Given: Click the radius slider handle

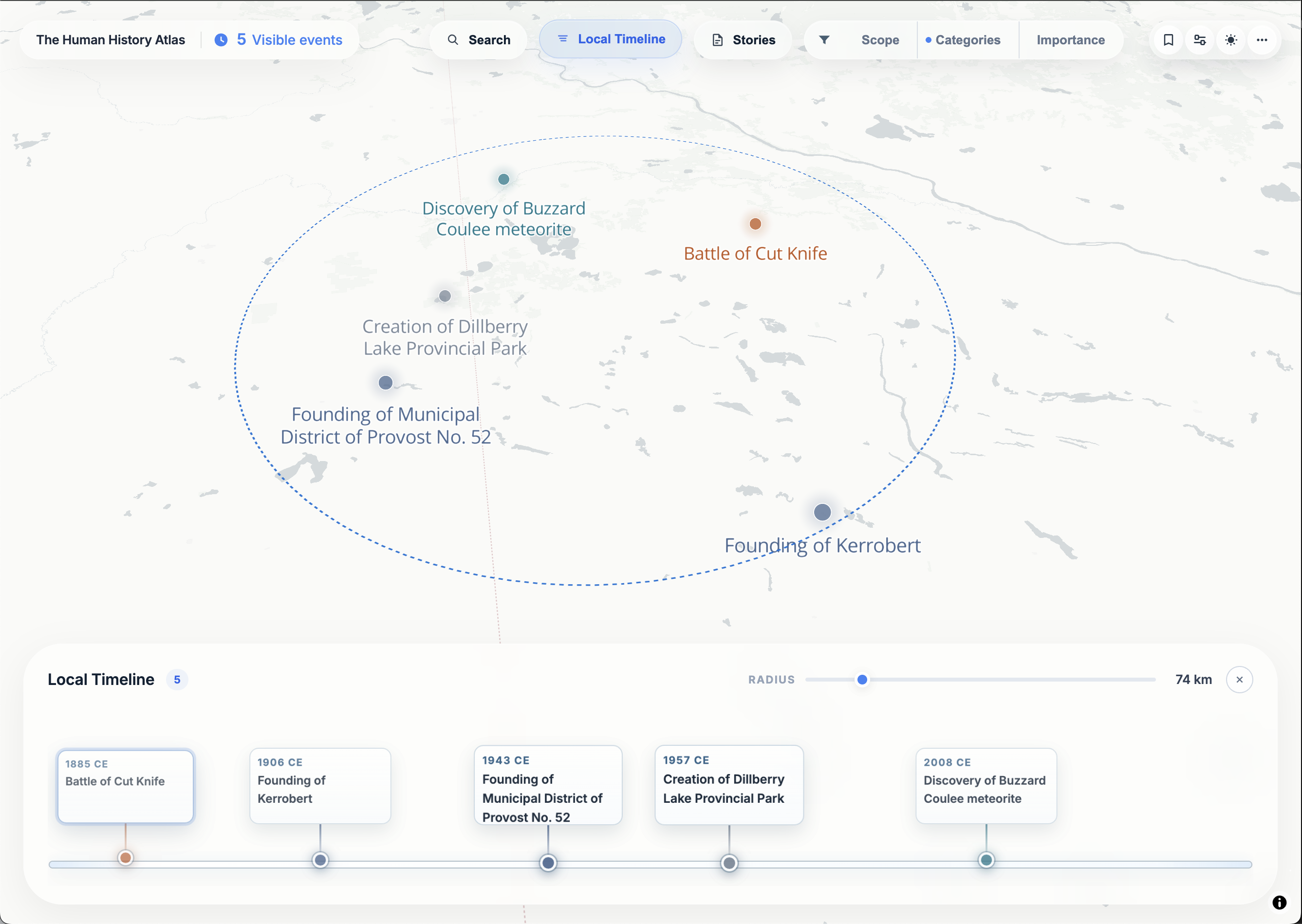Looking at the screenshot, I should 862,679.
